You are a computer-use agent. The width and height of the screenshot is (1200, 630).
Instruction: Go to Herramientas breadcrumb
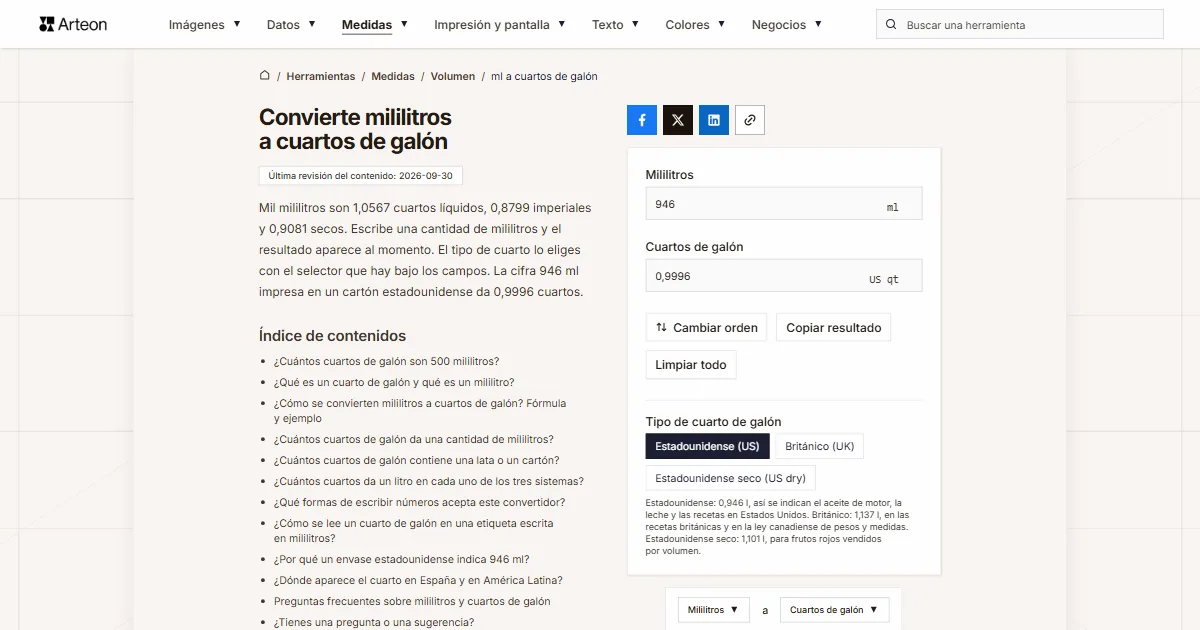point(321,76)
